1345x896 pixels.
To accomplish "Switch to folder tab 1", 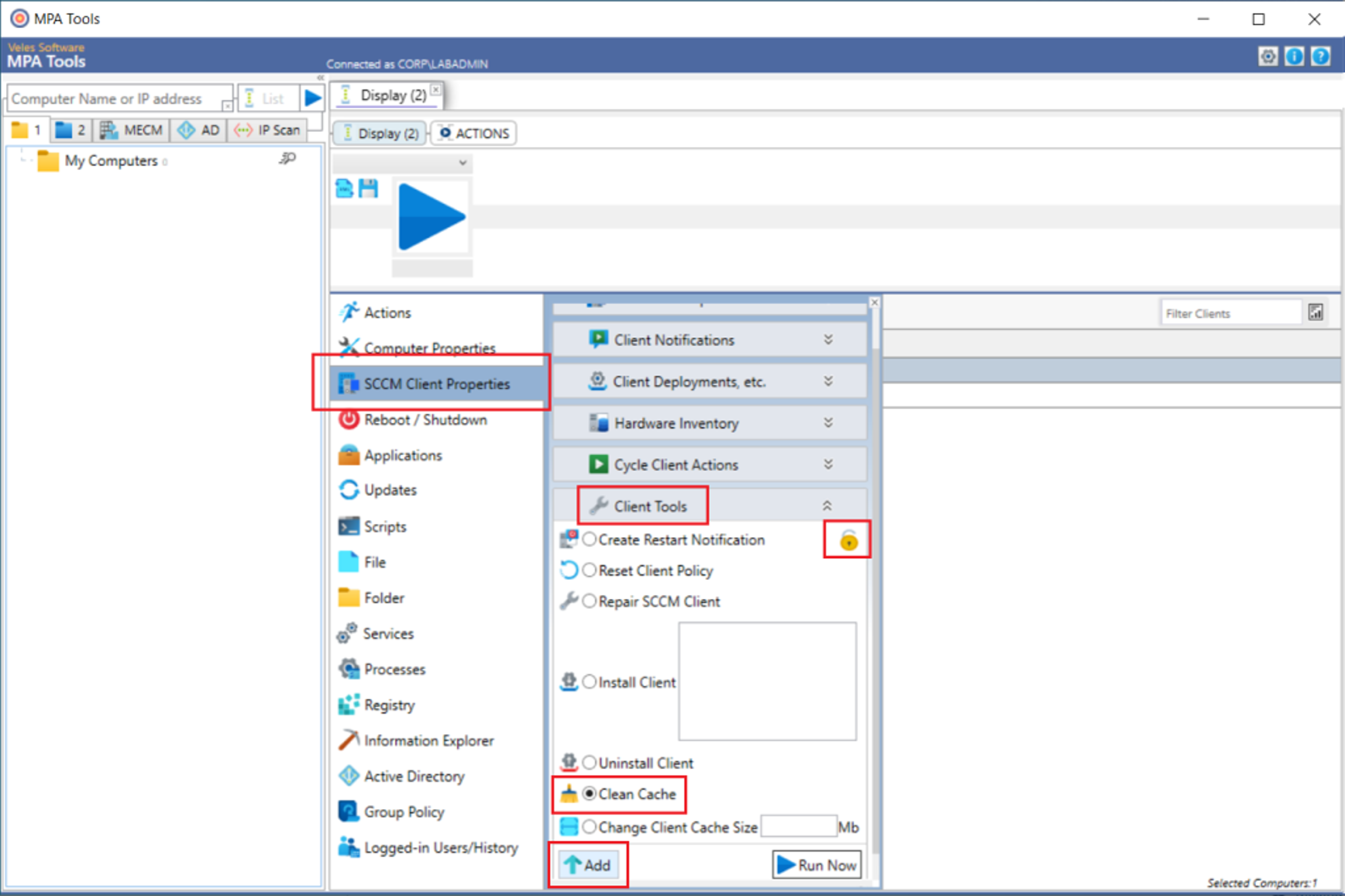I will 27,131.
